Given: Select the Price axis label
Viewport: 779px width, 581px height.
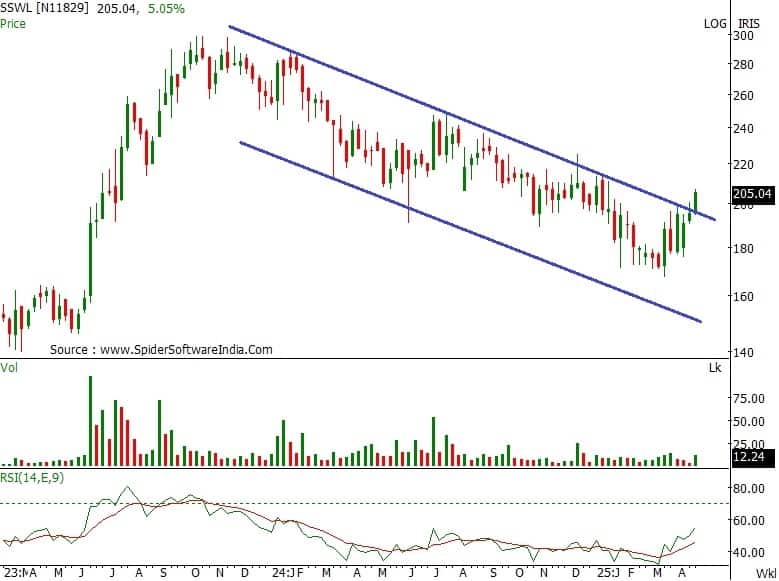Looking at the screenshot, I should [x=14, y=22].
